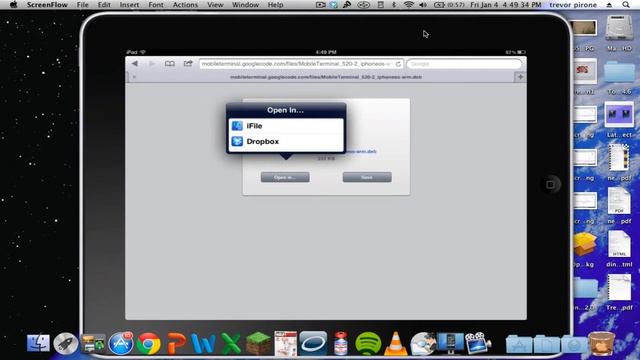Launch VLC traffic cone icon
This screenshot has height=360, width=640.
(x=396, y=343)
